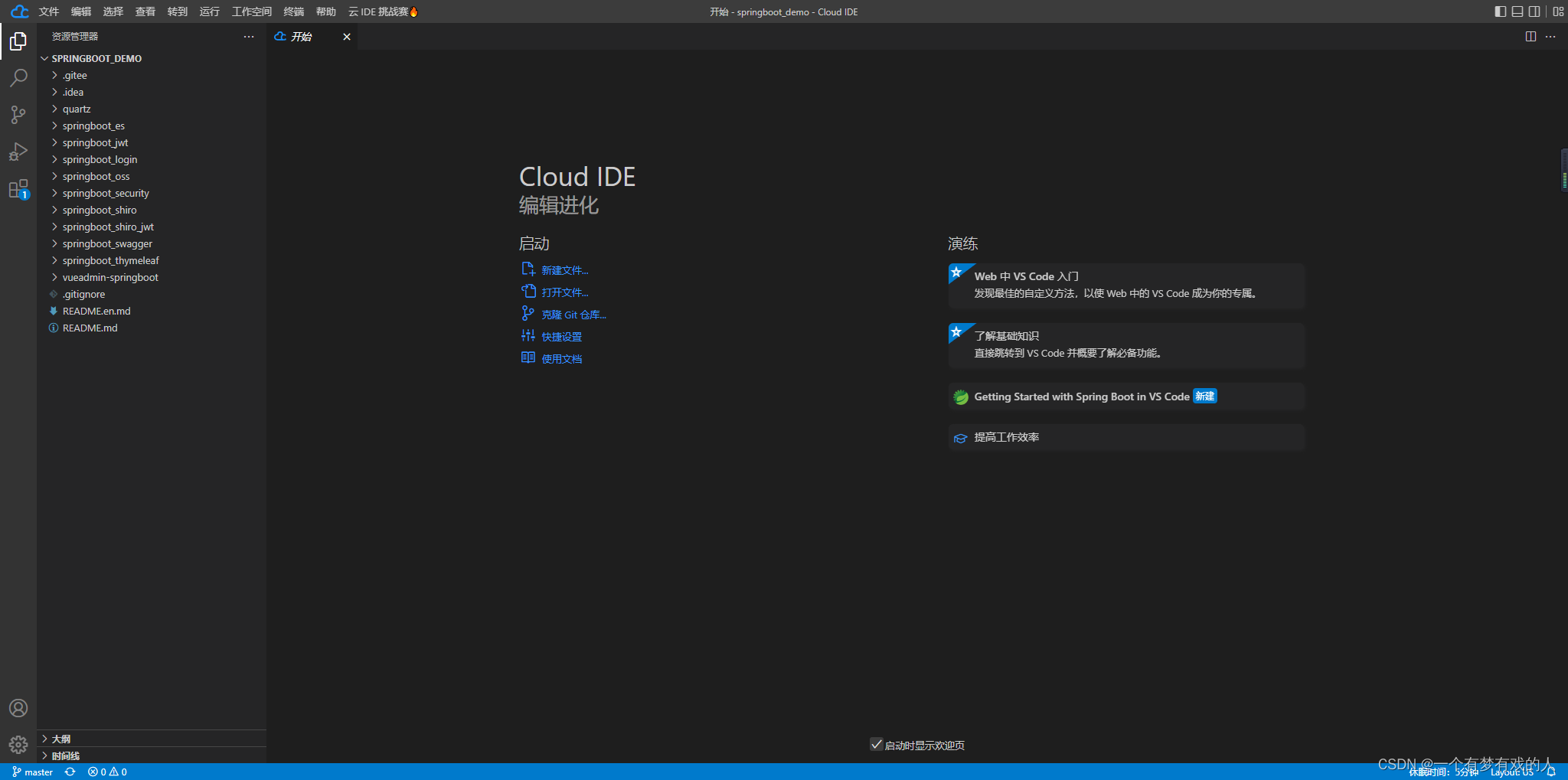Open the Accounts icon in activity bar

[18, 708]
